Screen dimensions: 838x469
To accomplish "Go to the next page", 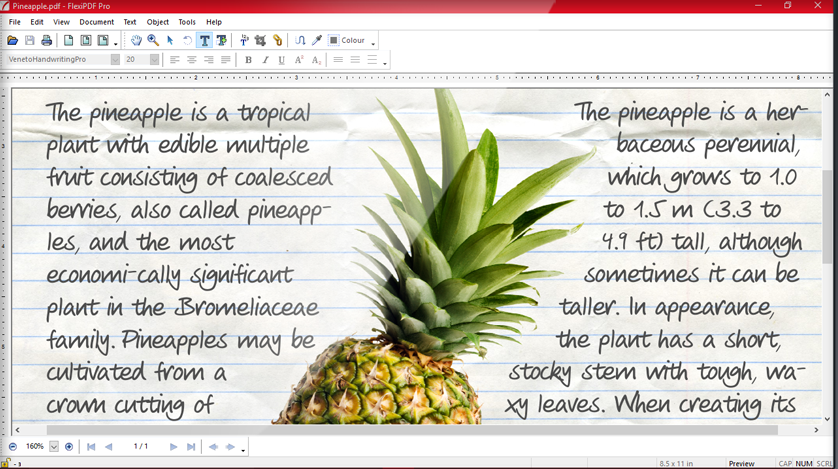I will click(x=173, y=447).
